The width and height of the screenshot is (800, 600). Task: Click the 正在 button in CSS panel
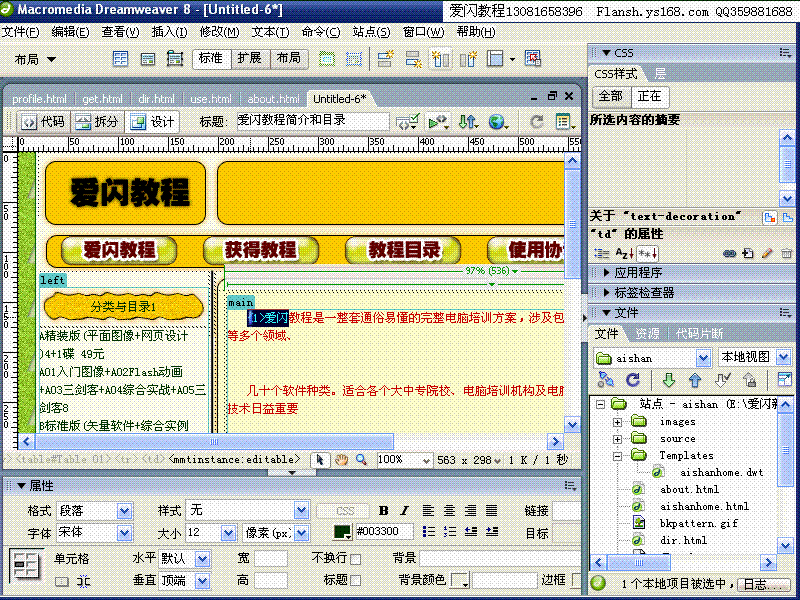point(650,96)
